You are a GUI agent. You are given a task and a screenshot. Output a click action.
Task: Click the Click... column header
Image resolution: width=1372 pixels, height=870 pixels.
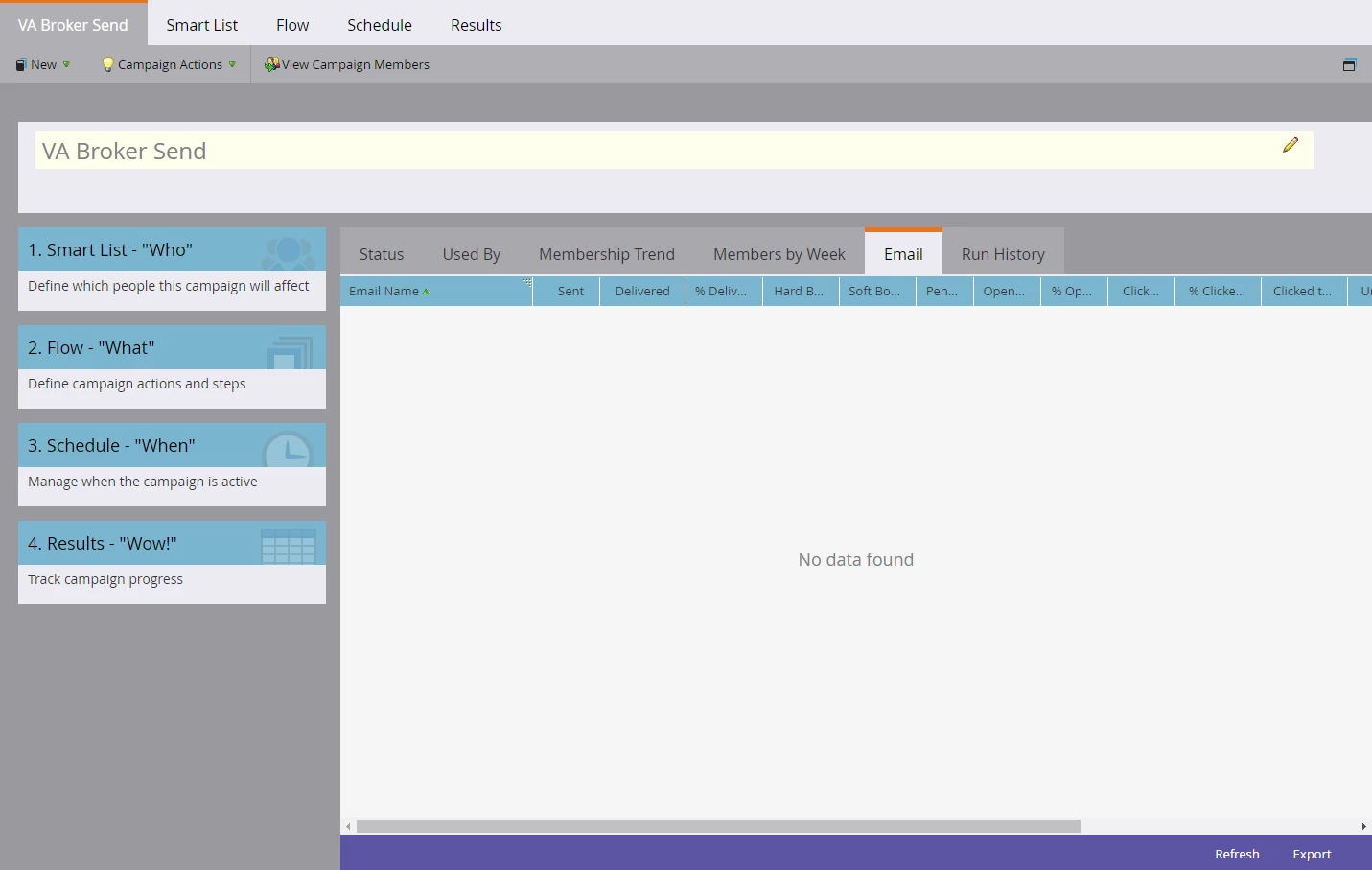1142,291
